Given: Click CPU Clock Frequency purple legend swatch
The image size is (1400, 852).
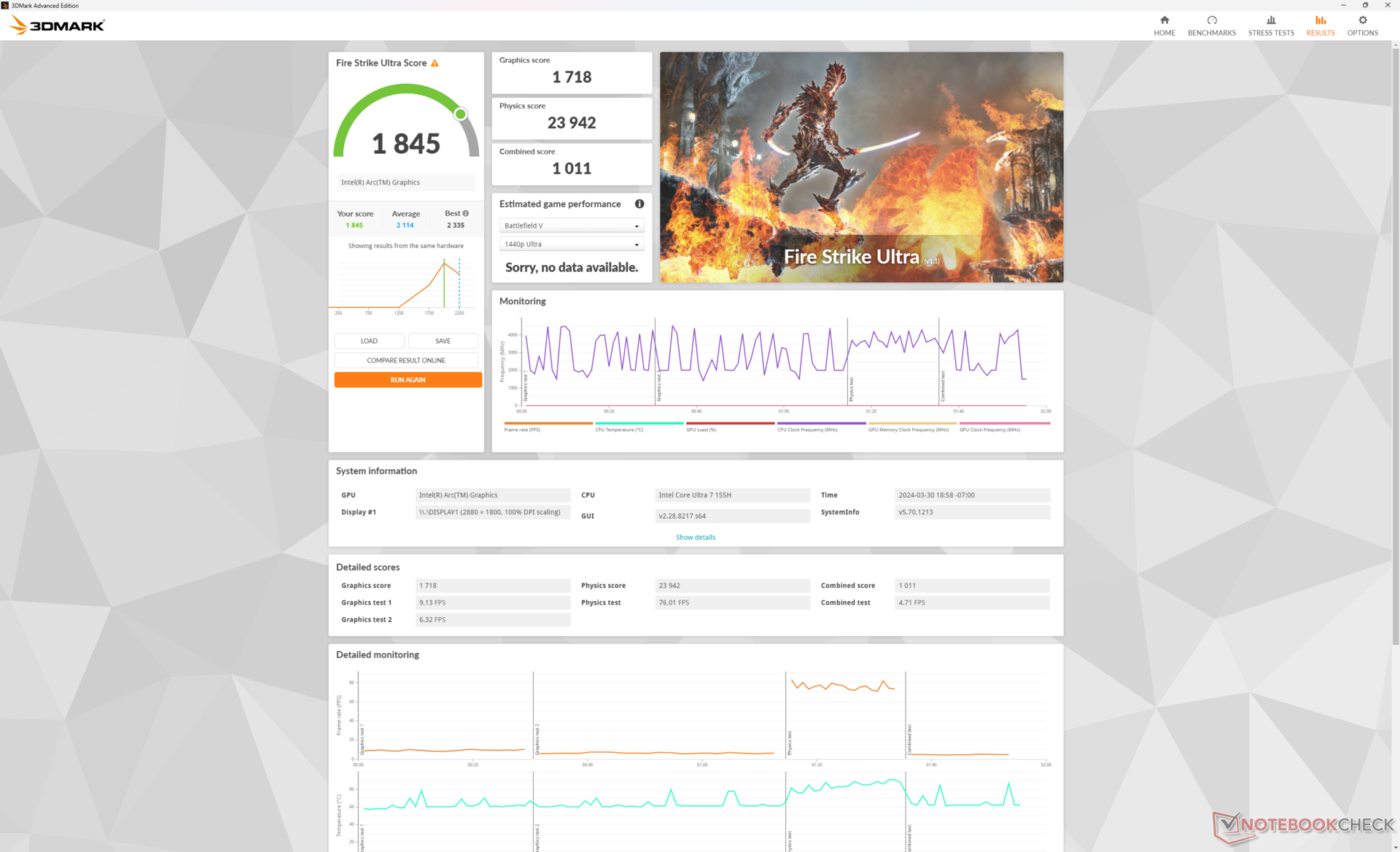Looking at the screenshot, I should point(821,423).
